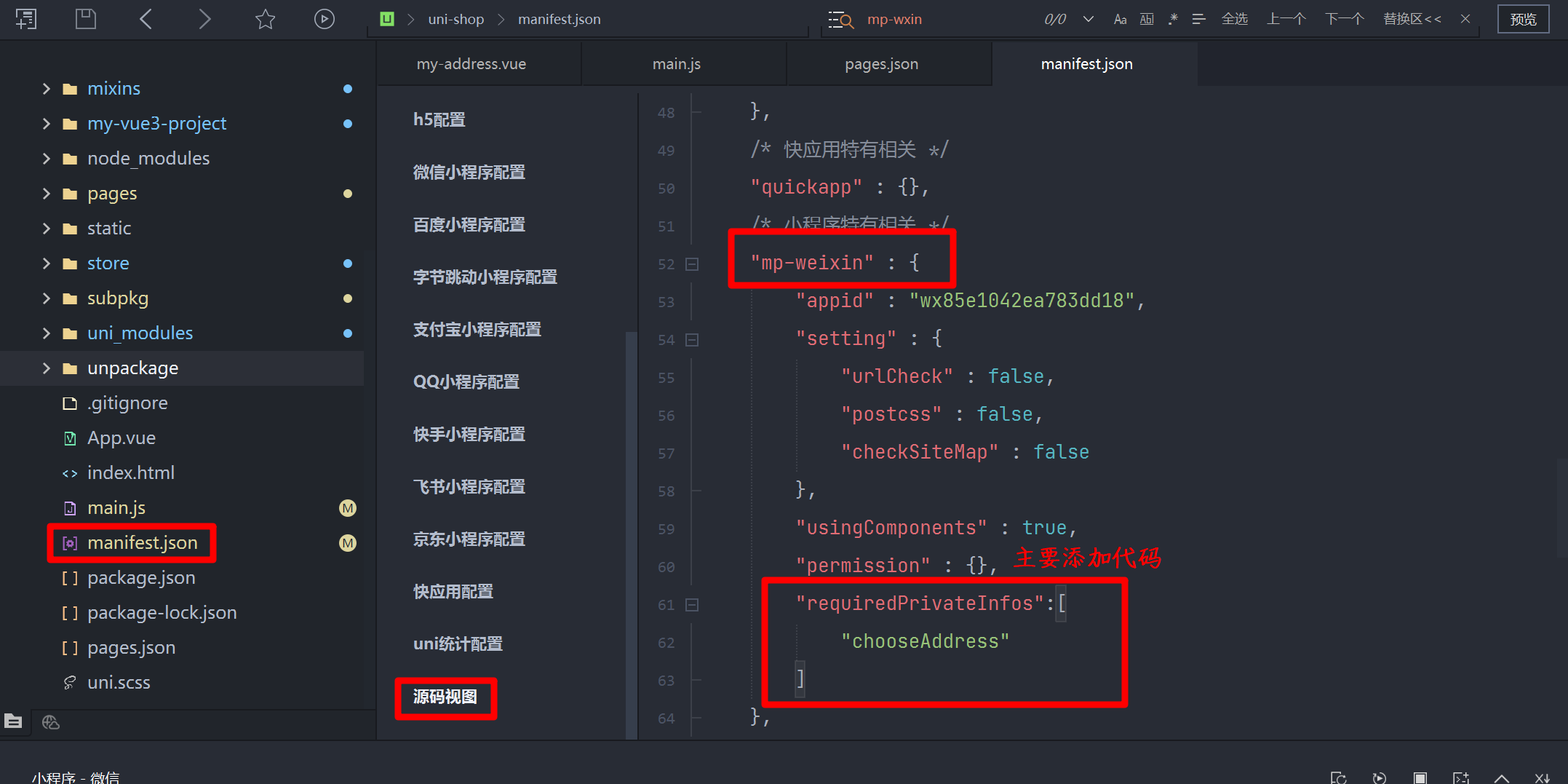
Task: Click the index.html file icon
Action: 70,473
